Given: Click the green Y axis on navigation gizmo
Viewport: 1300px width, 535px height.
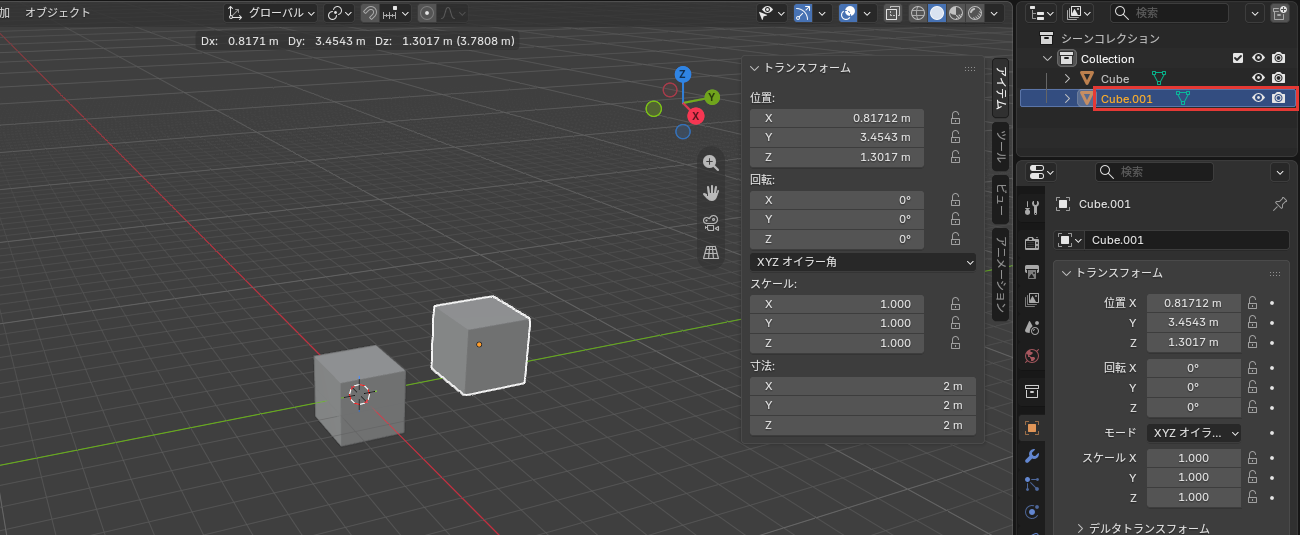Looking at the screenshot, I should point(712,97).
